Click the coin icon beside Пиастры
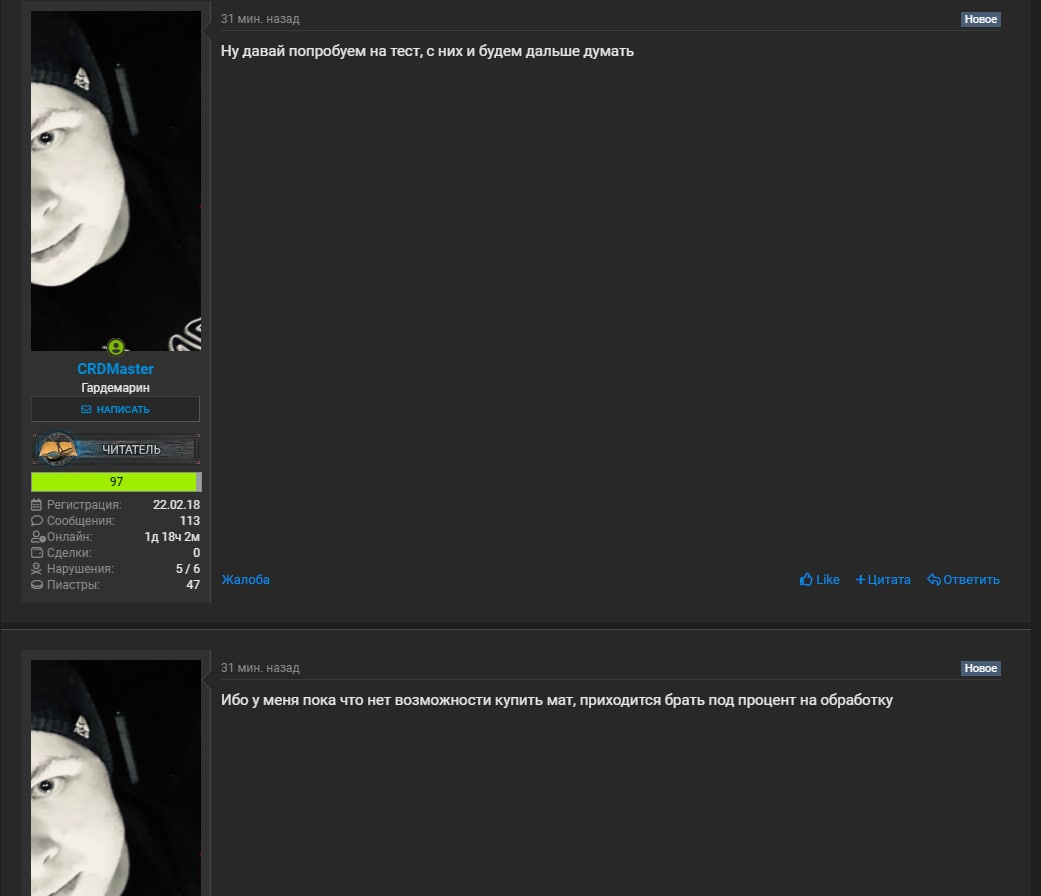Viewport: 1041px width, 896px height. coord(37,585)
